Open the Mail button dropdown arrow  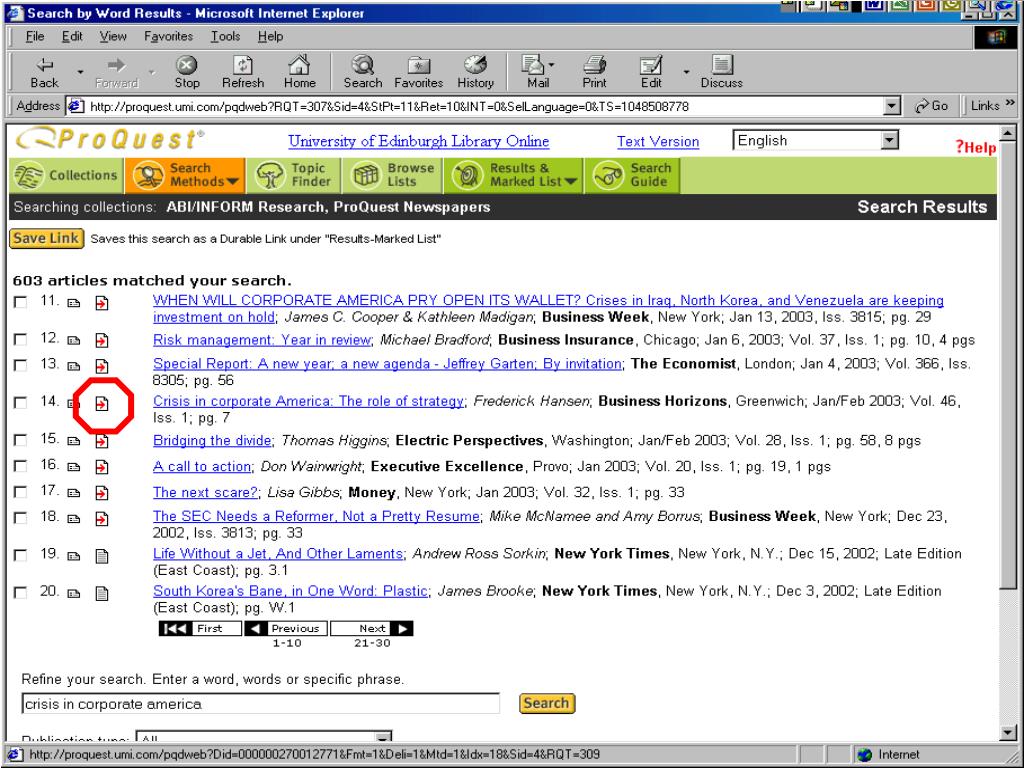552,65
